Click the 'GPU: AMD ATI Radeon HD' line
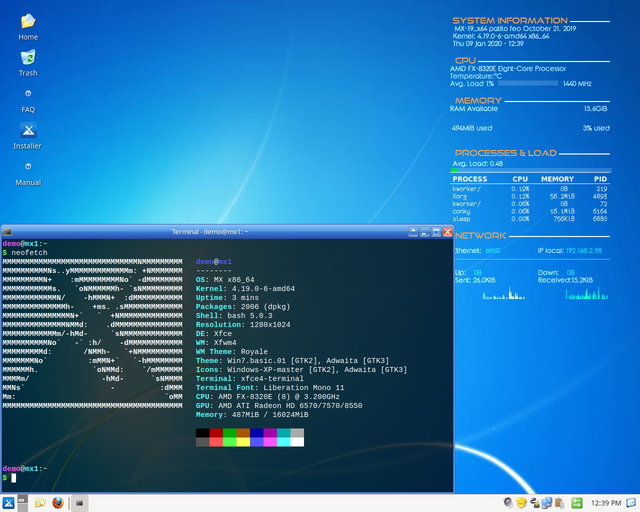Screen dimensions: 640x512 (279, 405)
